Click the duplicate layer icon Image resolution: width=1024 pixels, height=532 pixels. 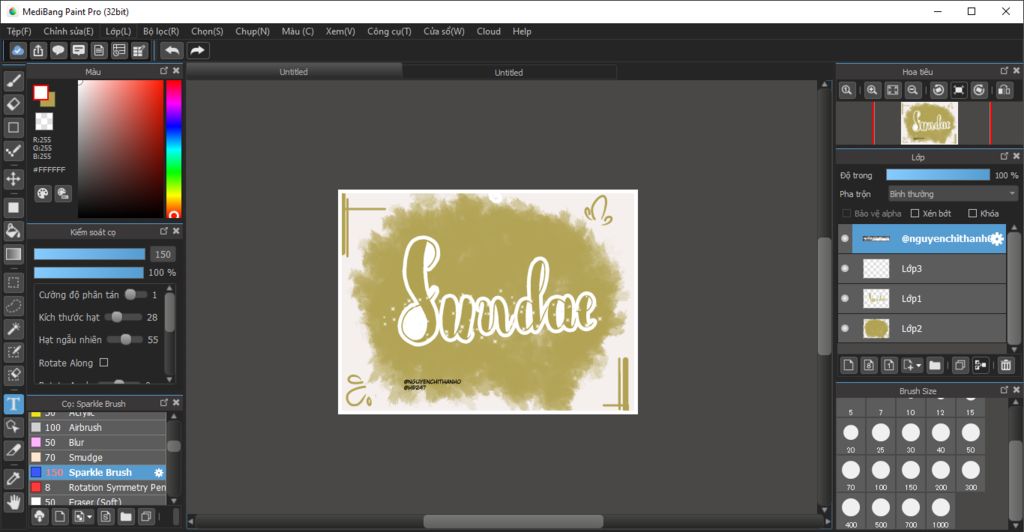click(x=960, y=366)
